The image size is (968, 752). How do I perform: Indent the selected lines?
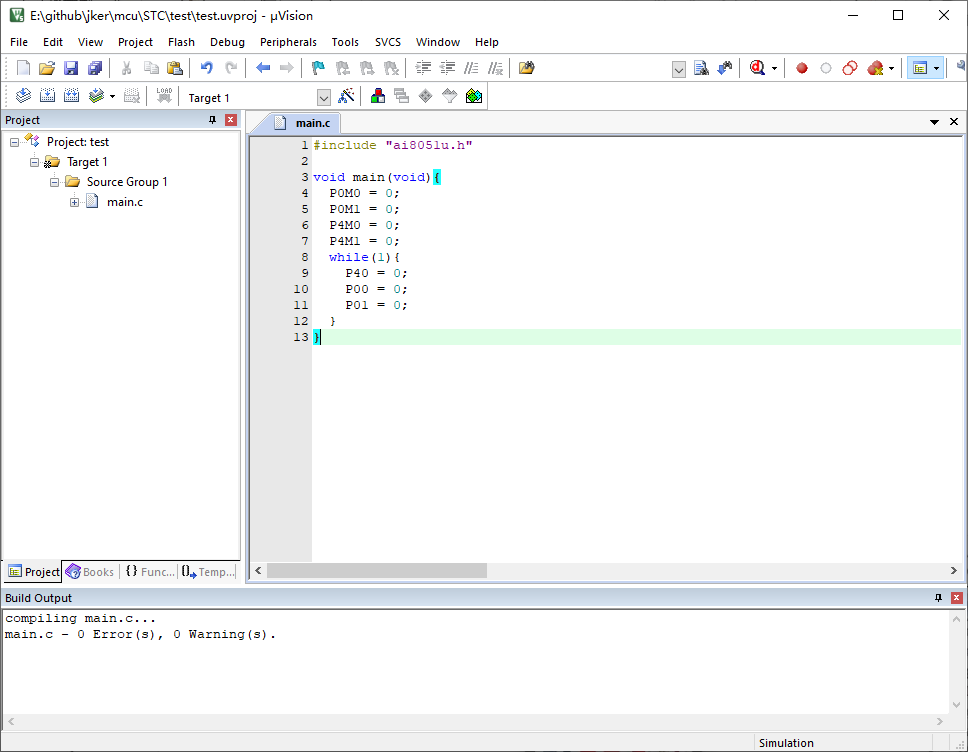[x=423, y=68]
